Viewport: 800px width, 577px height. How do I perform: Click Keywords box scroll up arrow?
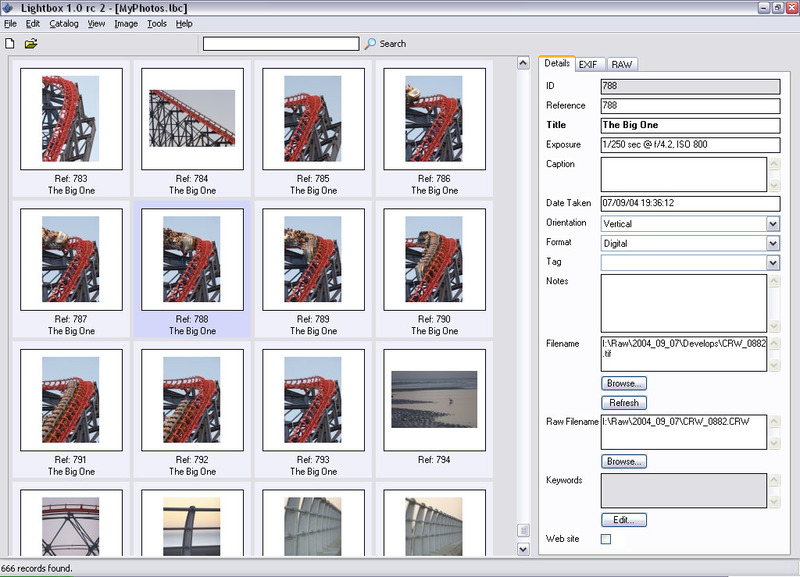coord(774,480)
